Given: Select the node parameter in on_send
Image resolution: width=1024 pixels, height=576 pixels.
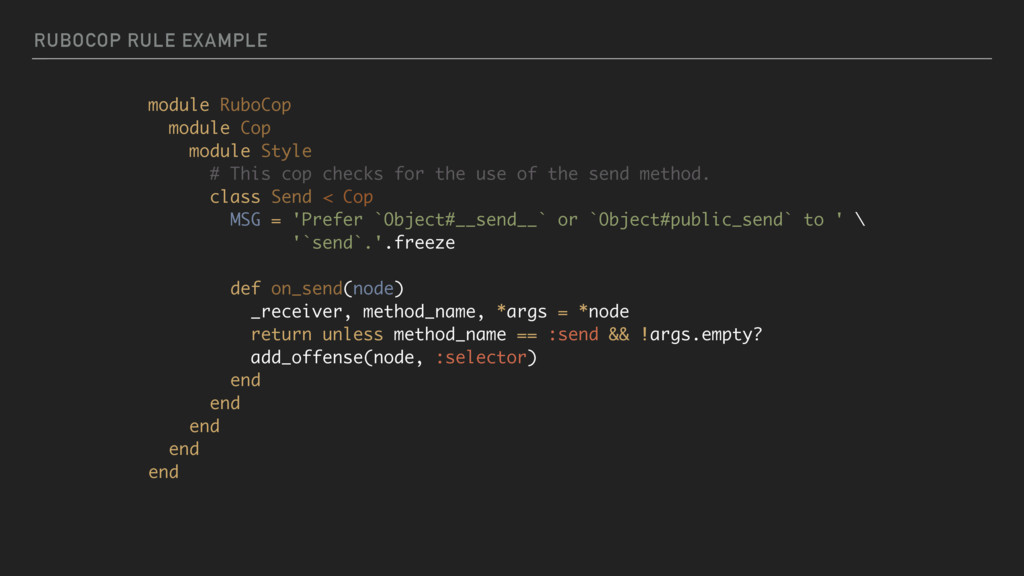Looking at the screenshot, I should click(373, 289).
